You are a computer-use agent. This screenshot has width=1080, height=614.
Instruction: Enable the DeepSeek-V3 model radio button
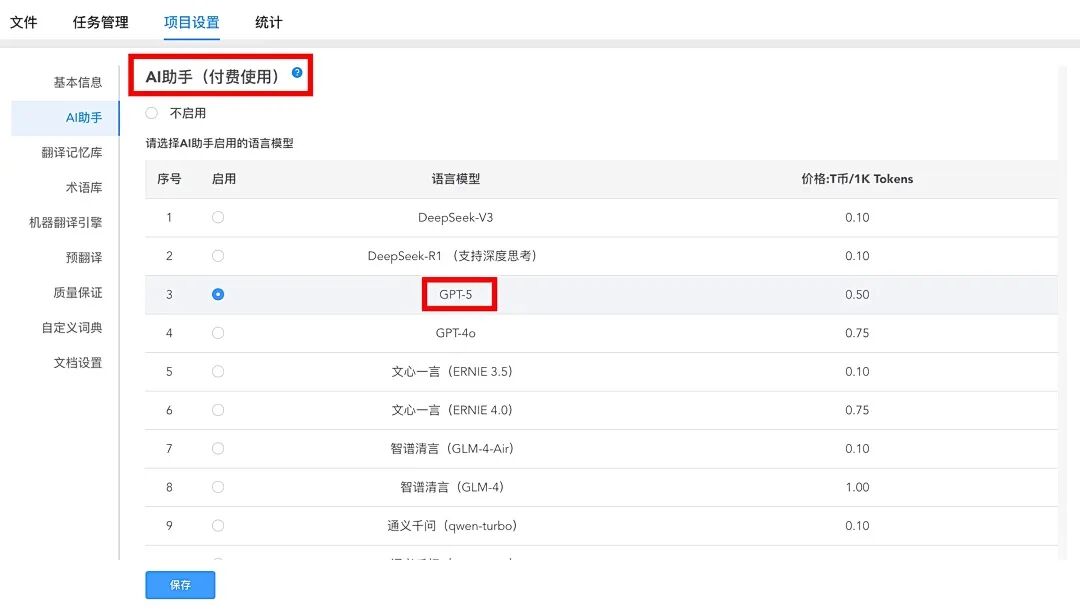[218, 217]
